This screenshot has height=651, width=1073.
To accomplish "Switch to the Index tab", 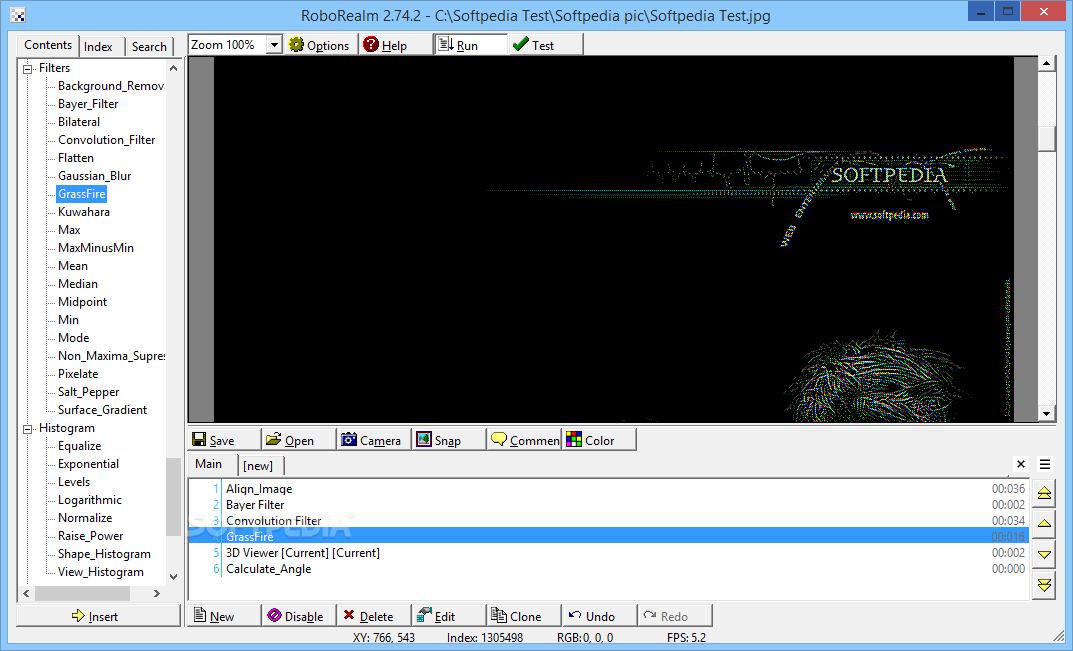I will click(99, 47).
